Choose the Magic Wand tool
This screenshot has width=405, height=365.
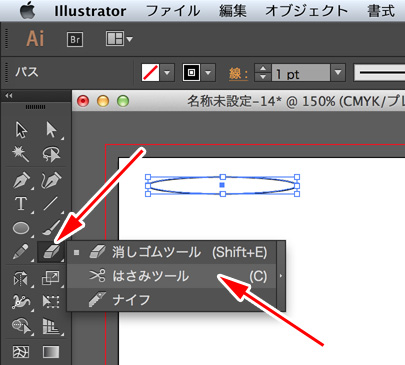pyautogui.click(x=21, y=154)
